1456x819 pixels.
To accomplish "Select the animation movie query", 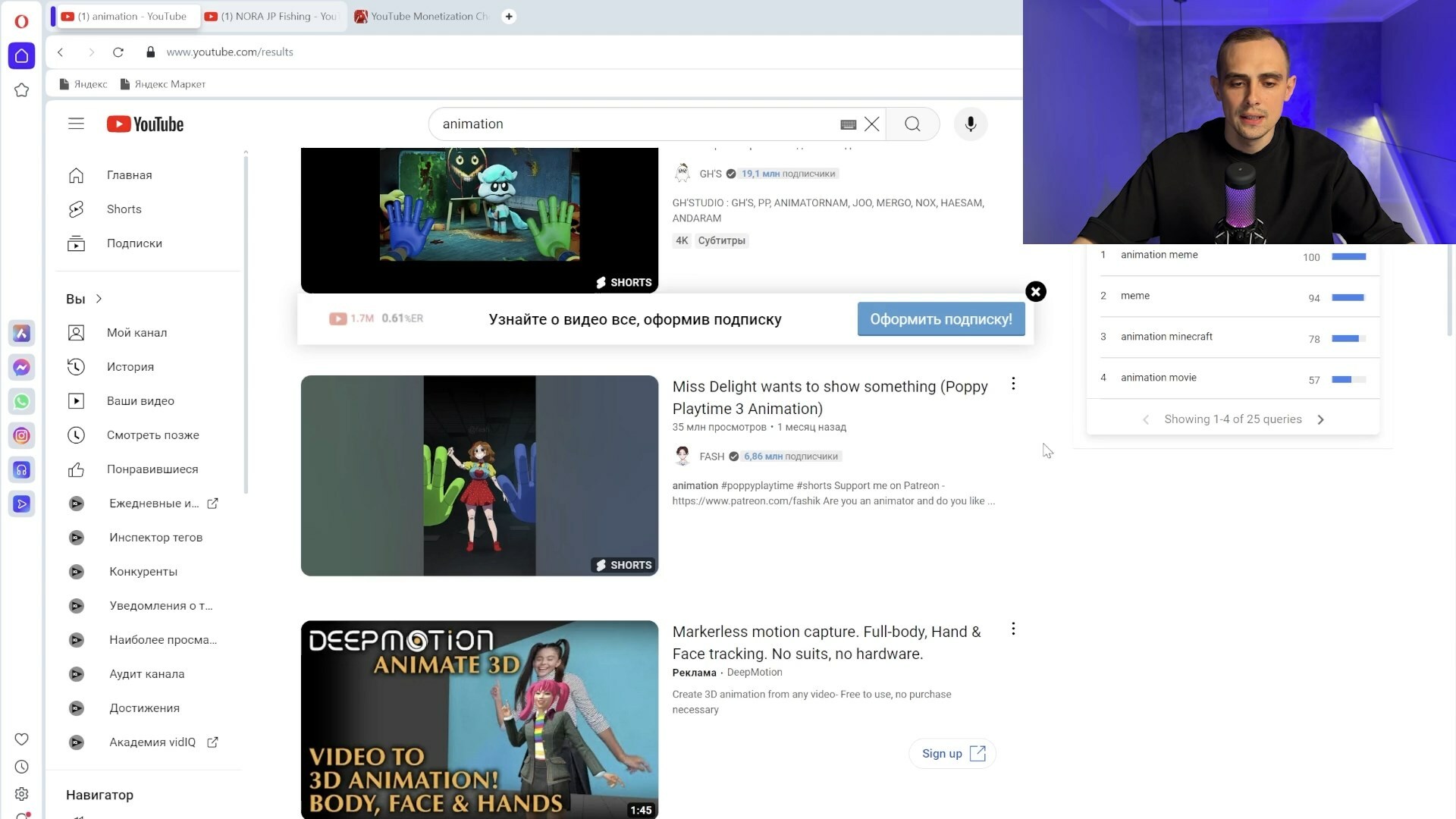I will pos(1159,378).
